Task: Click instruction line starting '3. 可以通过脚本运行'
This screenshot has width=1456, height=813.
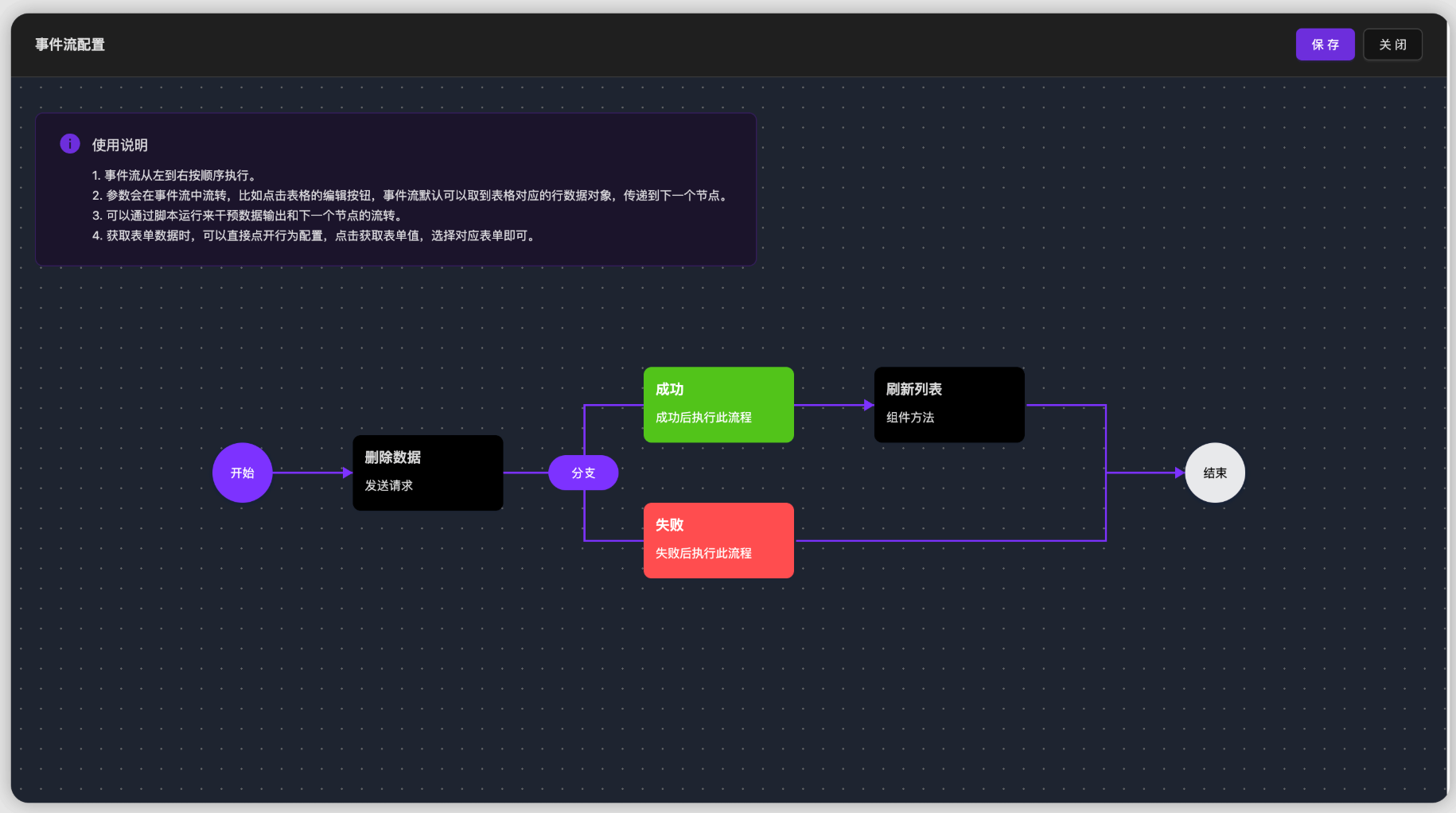Action: 249,216
